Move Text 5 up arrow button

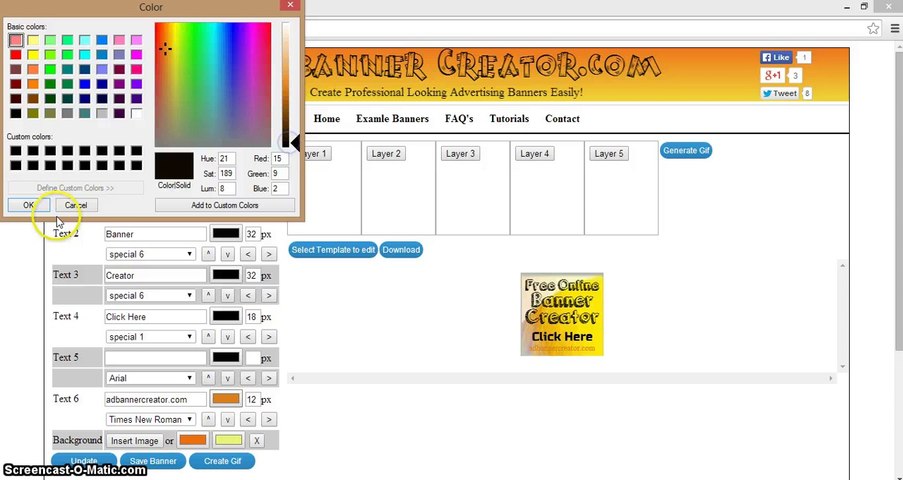point(208,378)
